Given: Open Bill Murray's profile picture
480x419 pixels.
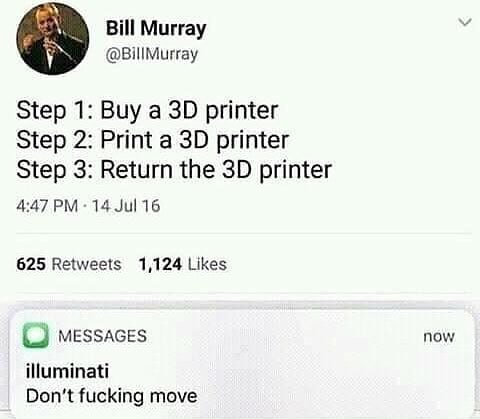Looking at the screenshot, I should click(x=53, y=38).
